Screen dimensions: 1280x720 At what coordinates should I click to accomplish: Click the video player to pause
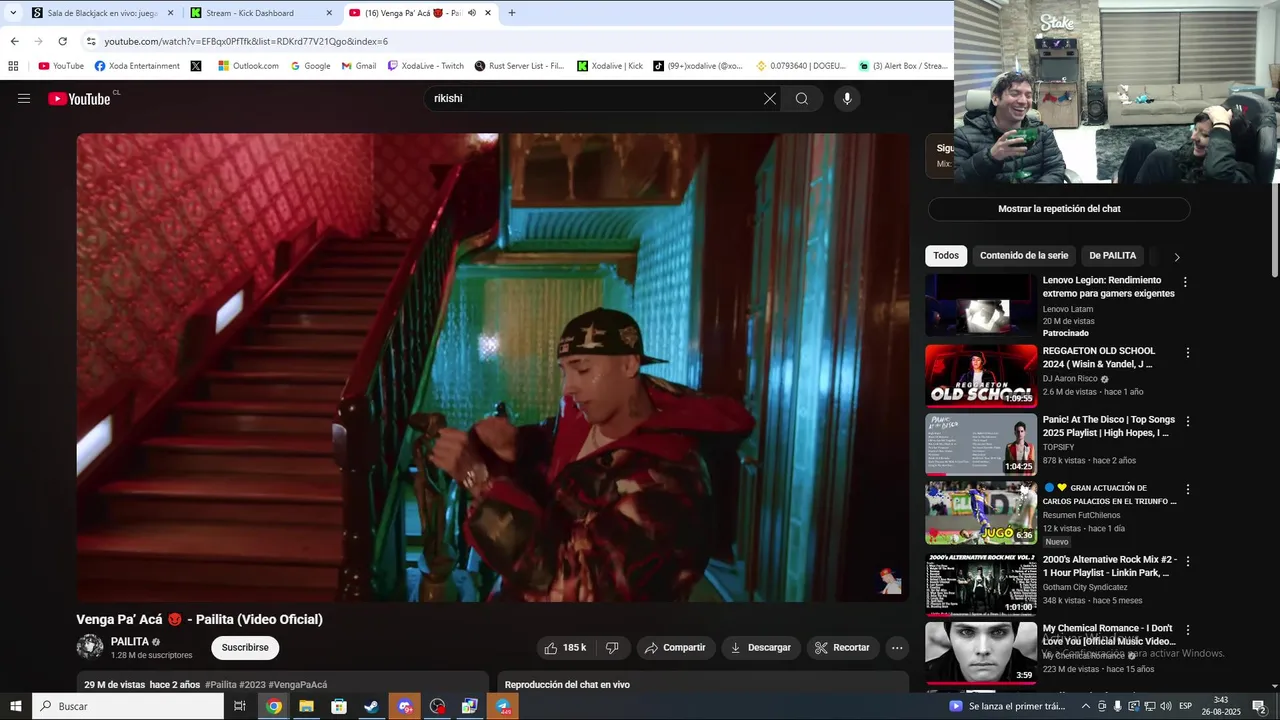click(493, 367)
